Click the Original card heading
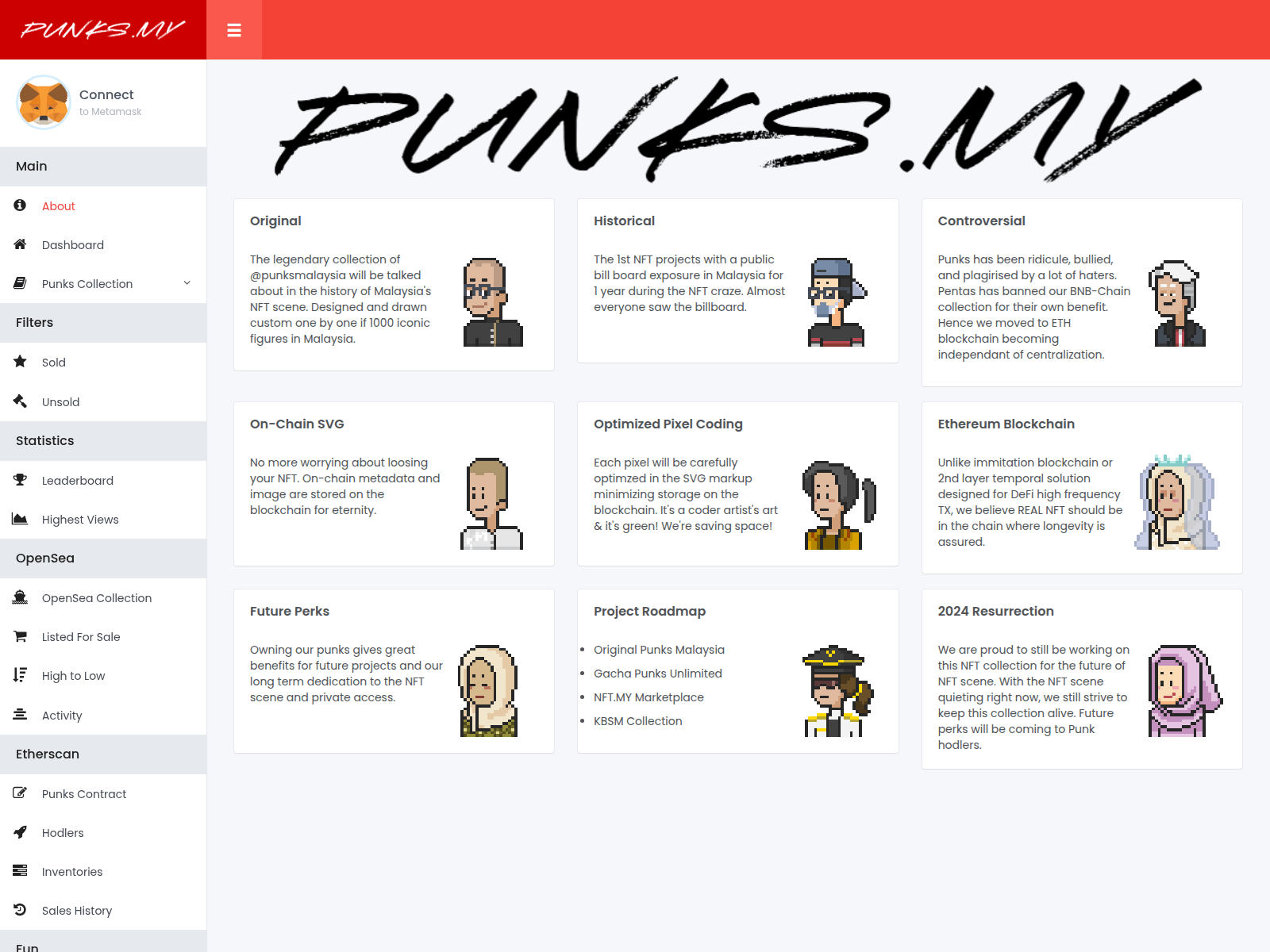 pyautogui.click(x=275, y=221)
